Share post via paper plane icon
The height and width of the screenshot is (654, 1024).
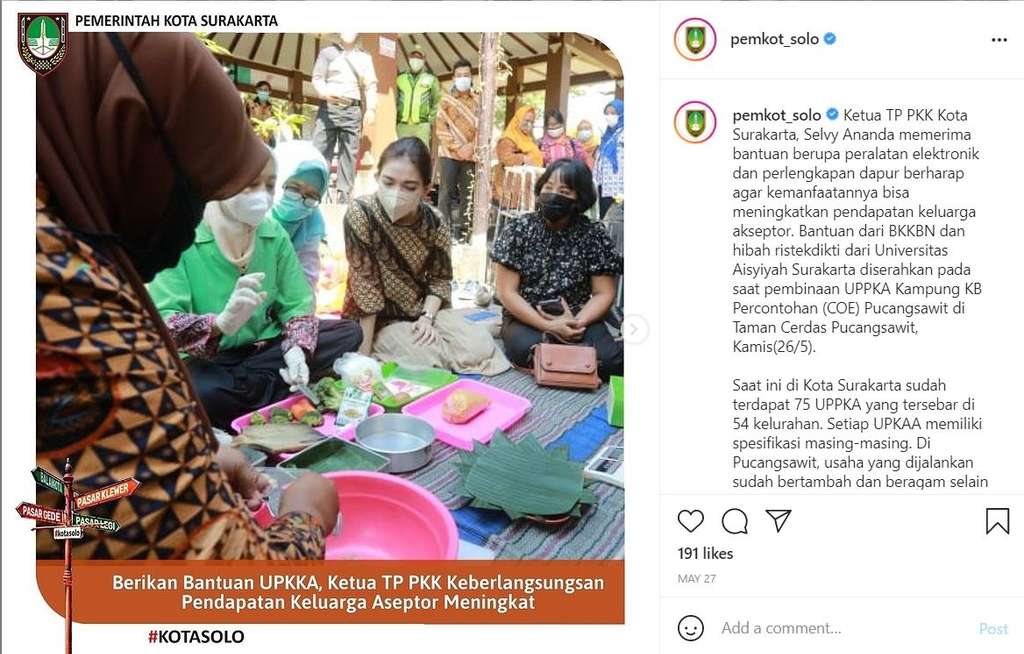[x=778, y=520]
